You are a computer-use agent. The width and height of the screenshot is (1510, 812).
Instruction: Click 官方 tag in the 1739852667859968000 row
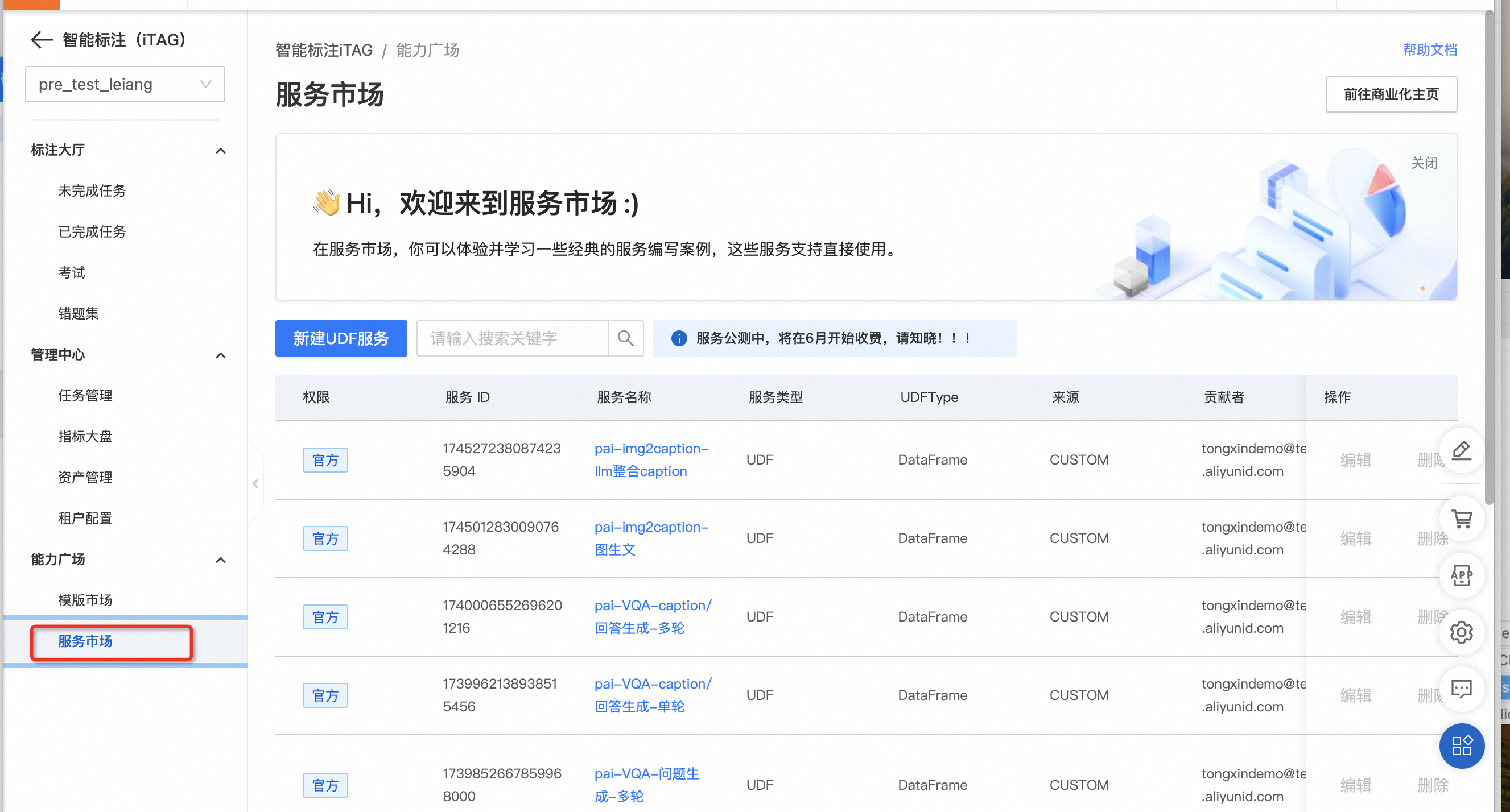click(325, 785)
